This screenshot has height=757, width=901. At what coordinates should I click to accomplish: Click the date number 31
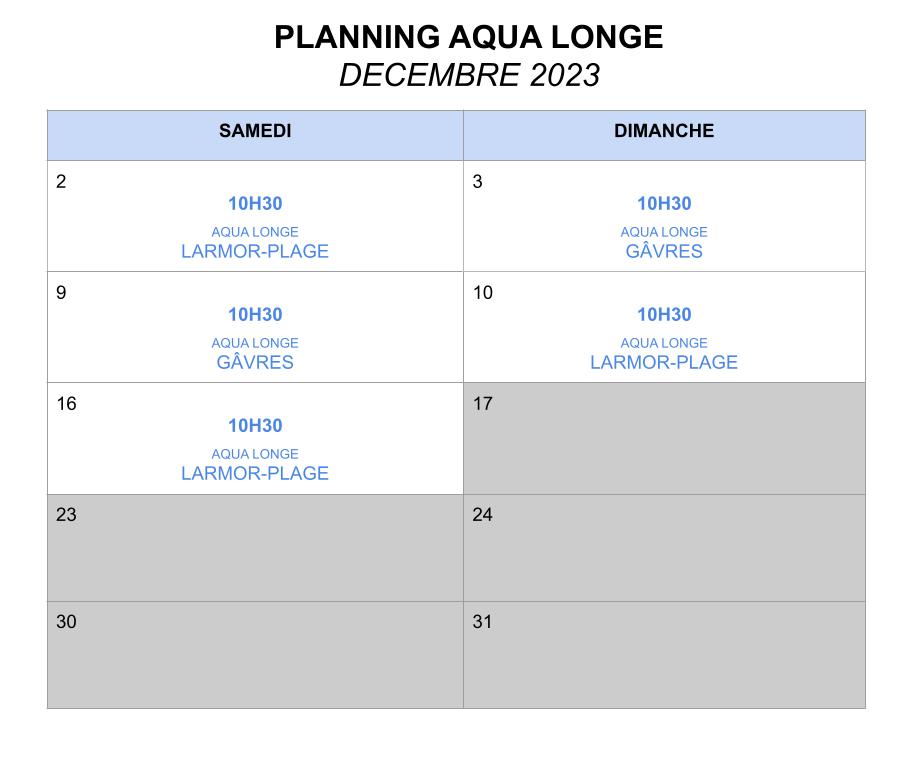pos(483,622)
